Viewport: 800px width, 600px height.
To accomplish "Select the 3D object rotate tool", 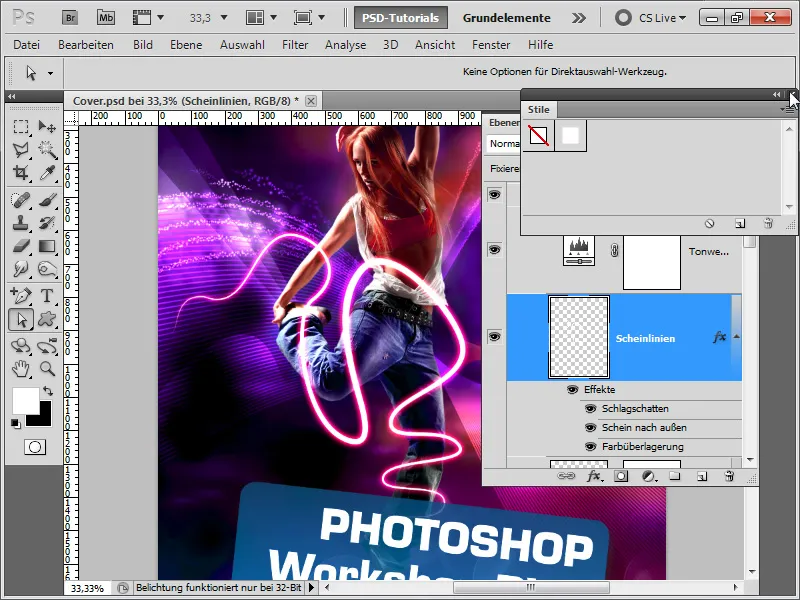I will click(x=21, y=346).
